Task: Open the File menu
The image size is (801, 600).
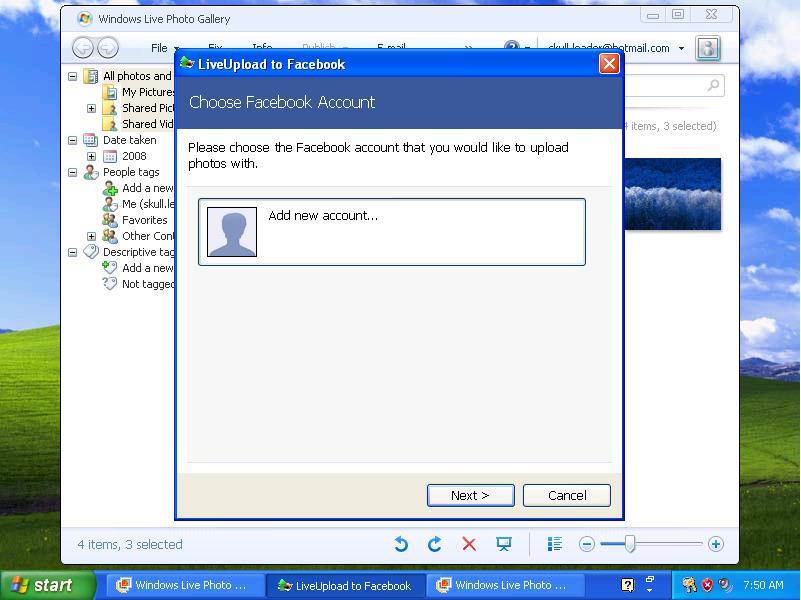Action: click(x=158, y=48)
